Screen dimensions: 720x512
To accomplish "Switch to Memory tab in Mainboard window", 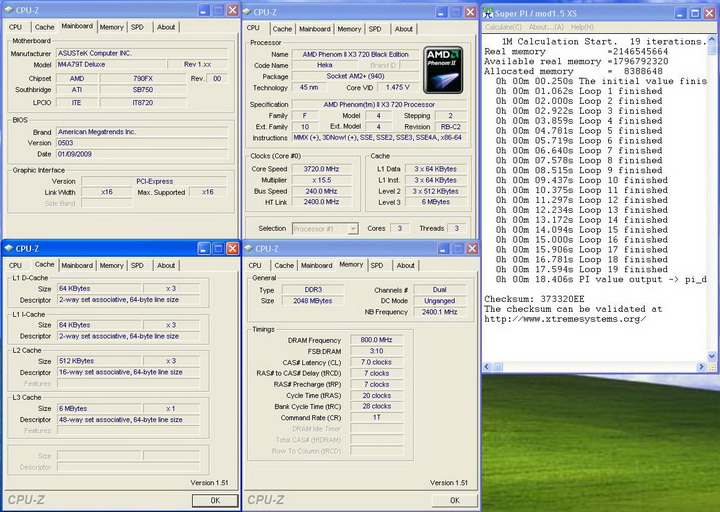I will click(112, 27).
